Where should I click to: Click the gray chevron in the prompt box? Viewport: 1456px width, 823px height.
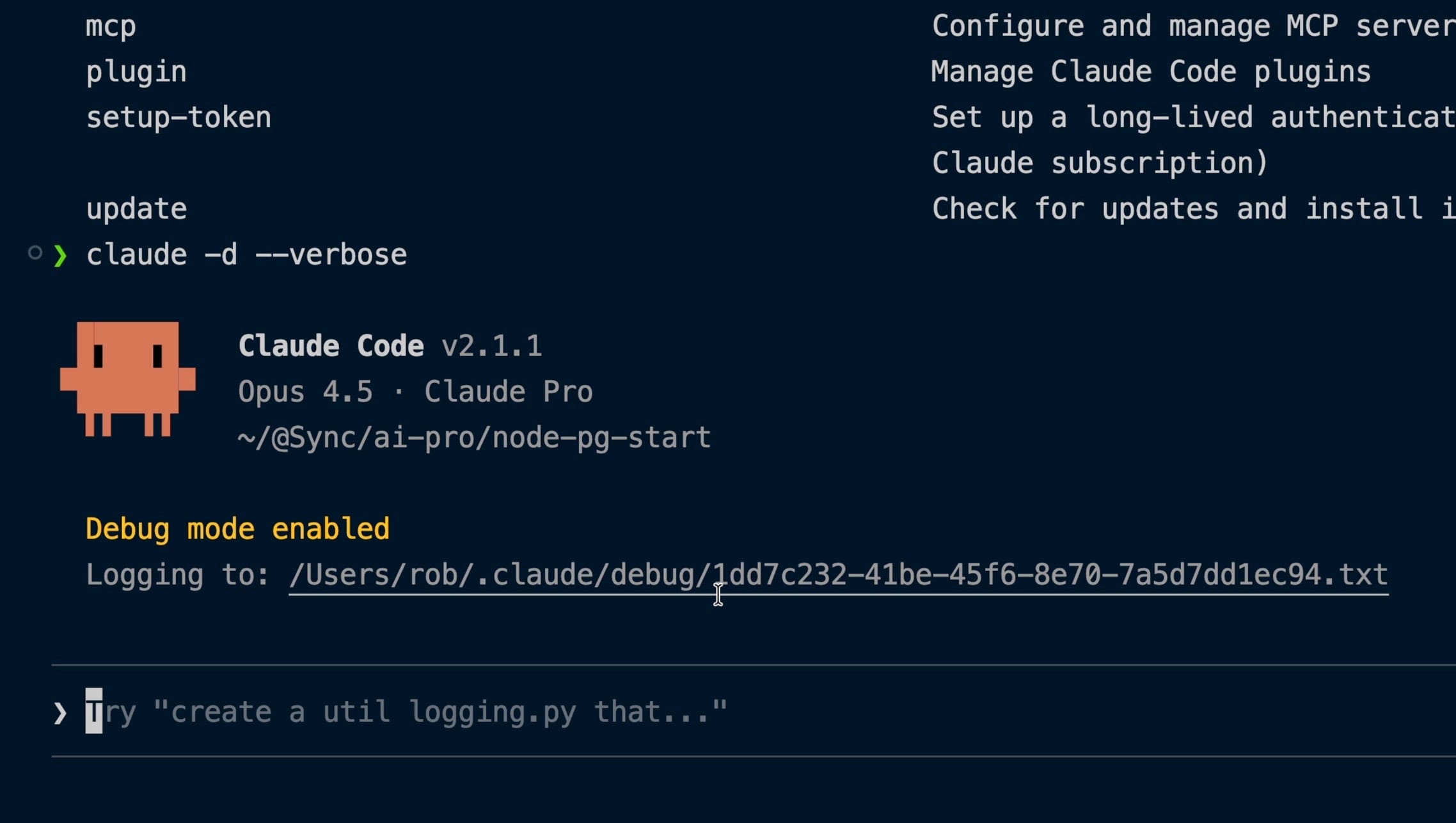[x=61, y=712]
